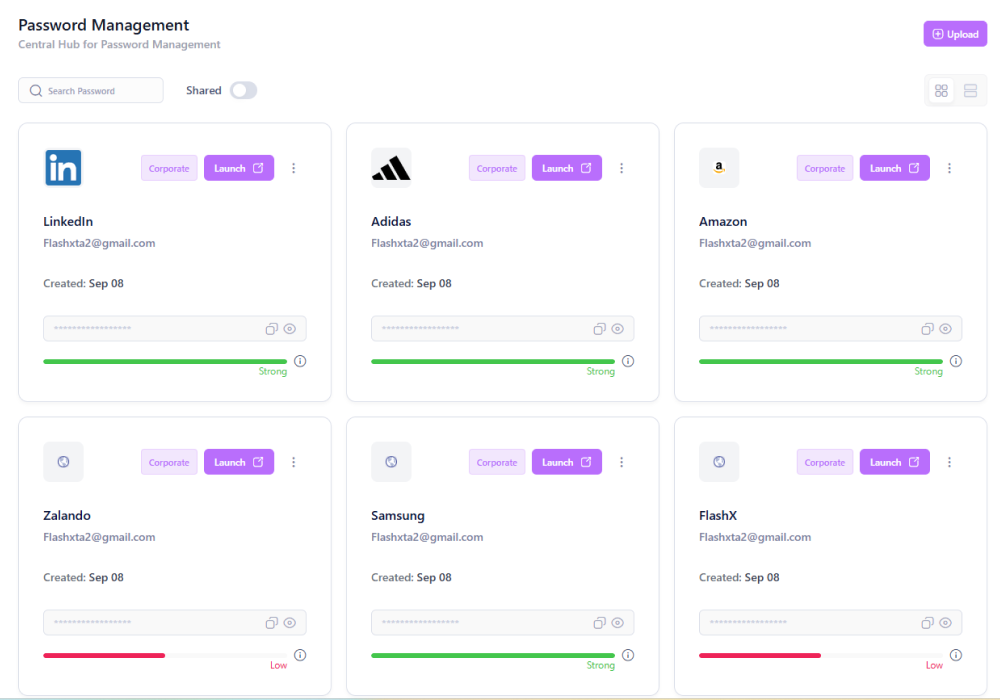Click the Corporate tag on Adidas card
Viewport: 1000px width, 700px height.
pyautogui.click(x=497, y=168)
